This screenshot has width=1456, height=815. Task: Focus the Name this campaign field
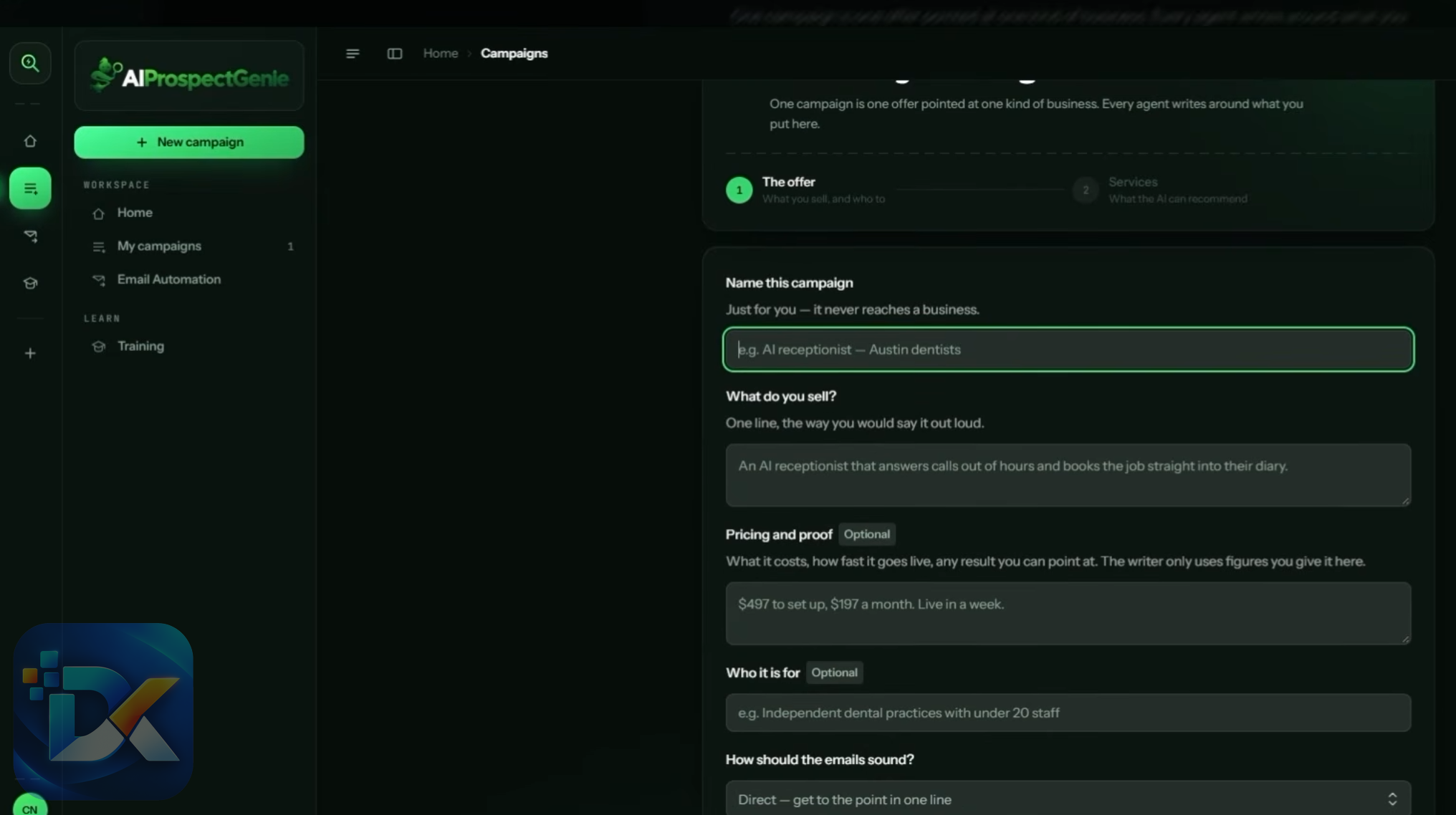(1068, 349)
